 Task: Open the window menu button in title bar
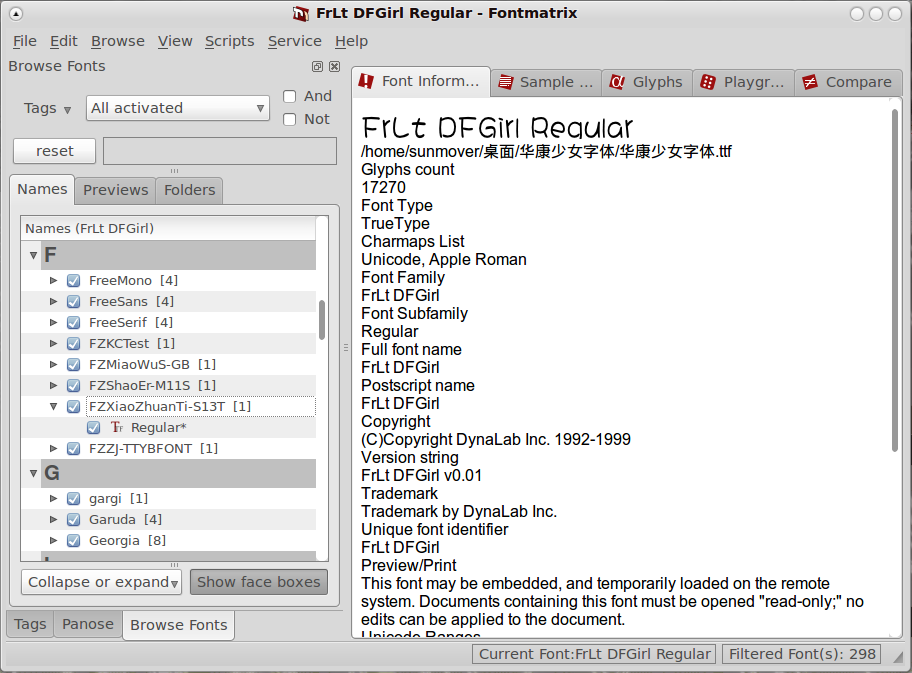click(x=16, y=13)
